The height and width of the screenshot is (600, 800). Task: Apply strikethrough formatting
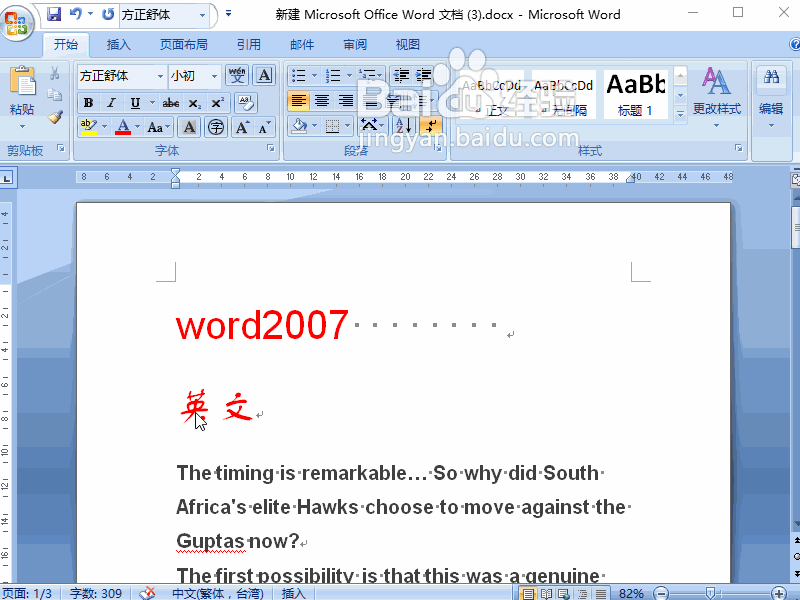pyautogui.click(x=171, y=103)
